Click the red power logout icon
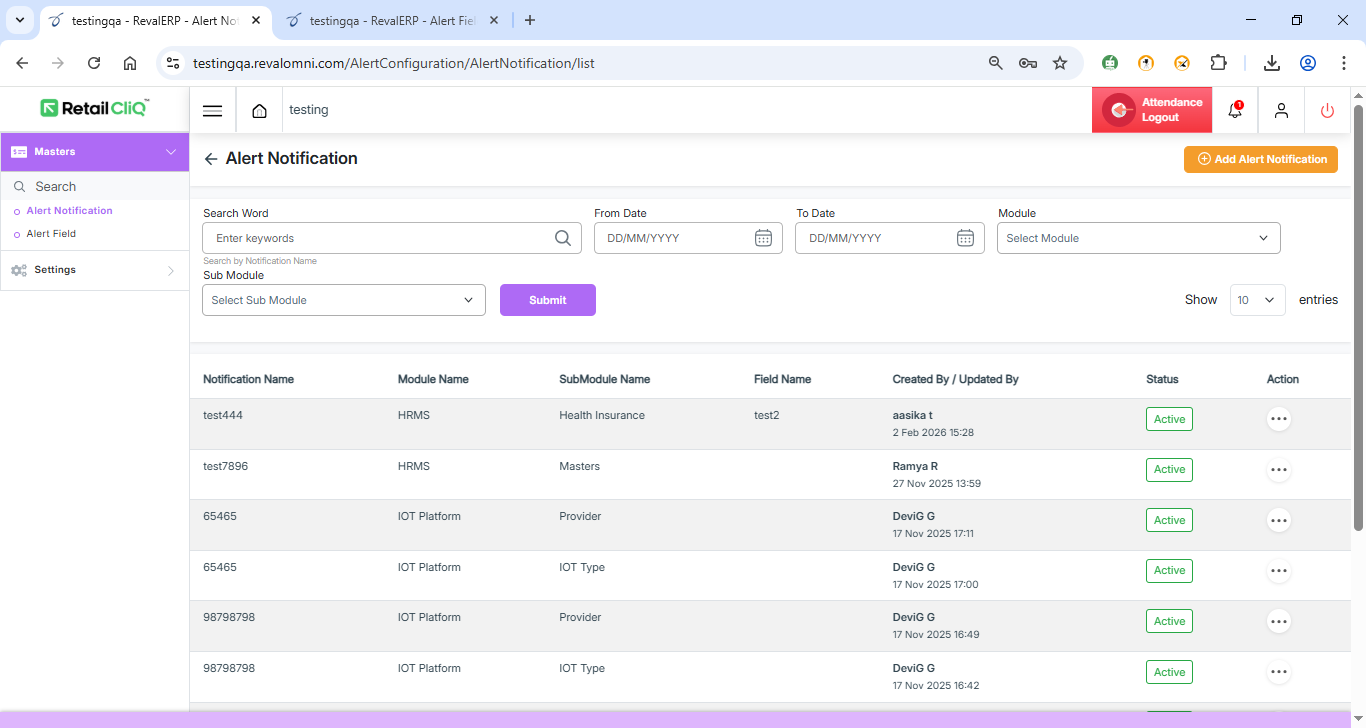Image resolution: width=1366 pixels, height=728 pixels. (1327, 111)
